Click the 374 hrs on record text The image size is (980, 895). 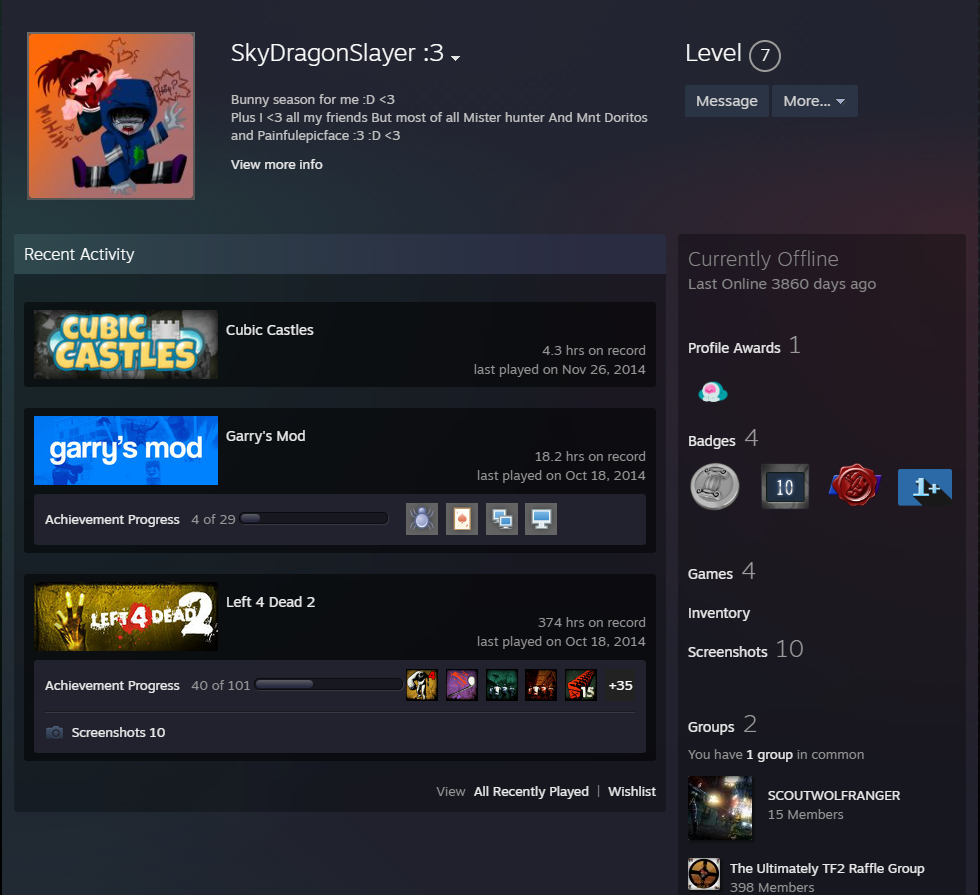pos(591,622)
